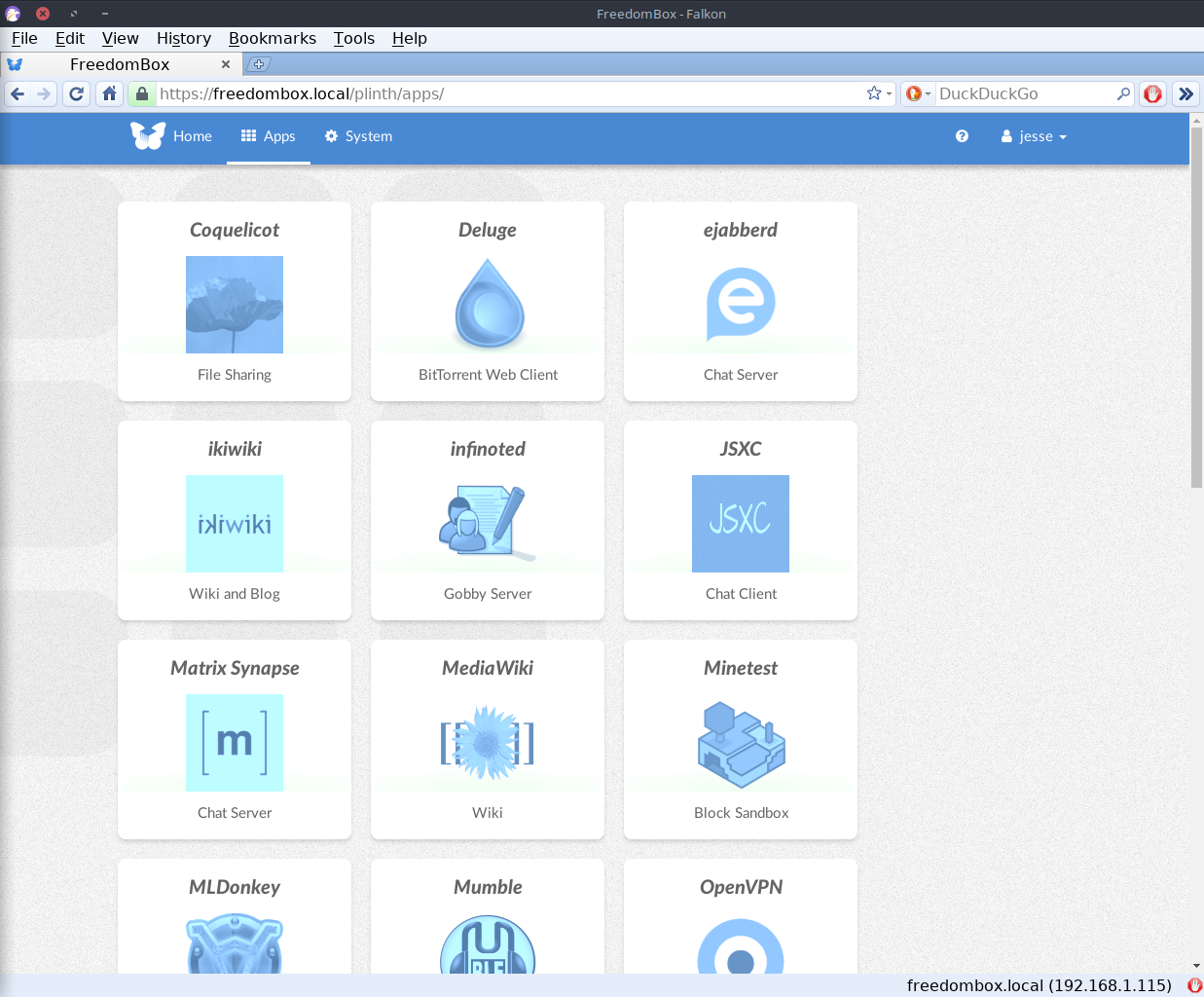Viewport: 1204px width, 997px height.
Task: Click the 'Block Sandbox' label
Action: pyautogui.click(x=741, y=813)
